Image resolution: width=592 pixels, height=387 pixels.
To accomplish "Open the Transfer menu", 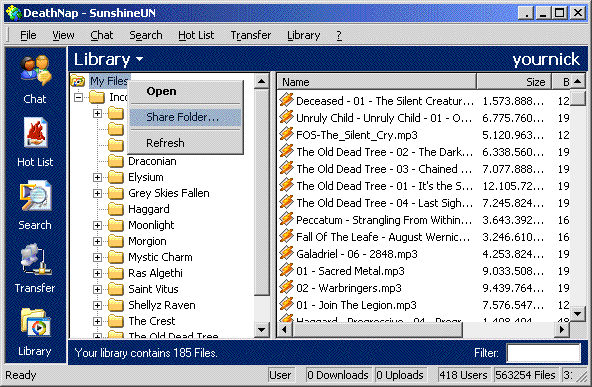I will 251,35.
